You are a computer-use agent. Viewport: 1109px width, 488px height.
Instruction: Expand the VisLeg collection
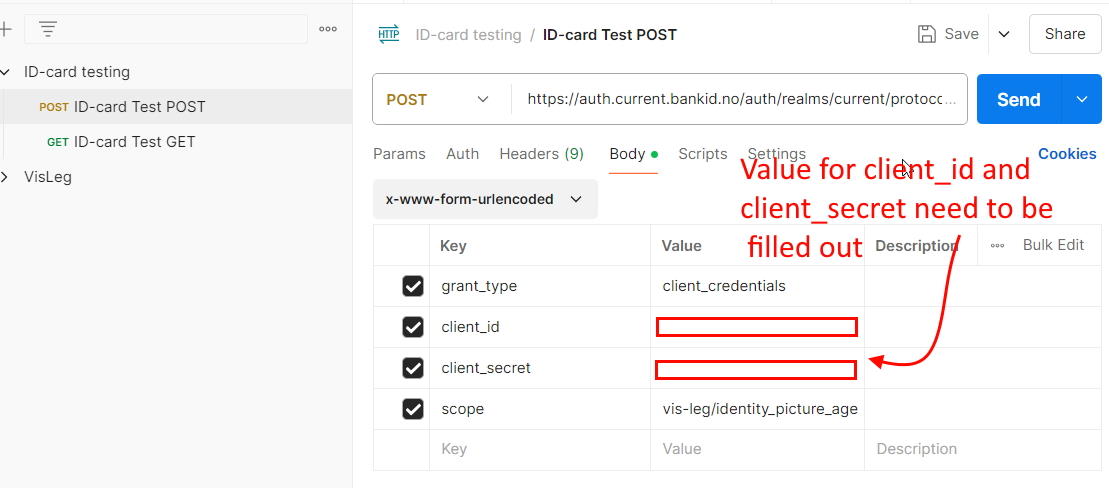click(6, 177)
